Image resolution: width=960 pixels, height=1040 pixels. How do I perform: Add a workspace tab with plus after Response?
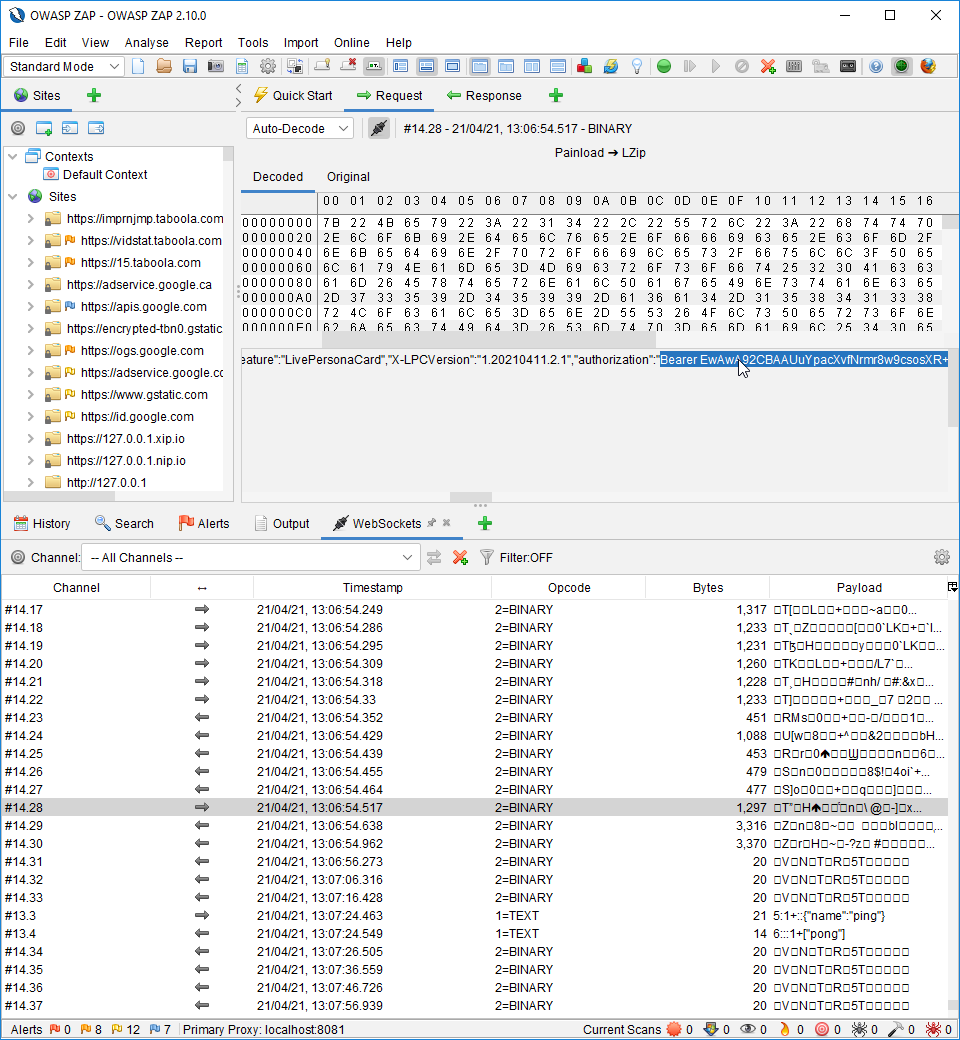point(556,96)
